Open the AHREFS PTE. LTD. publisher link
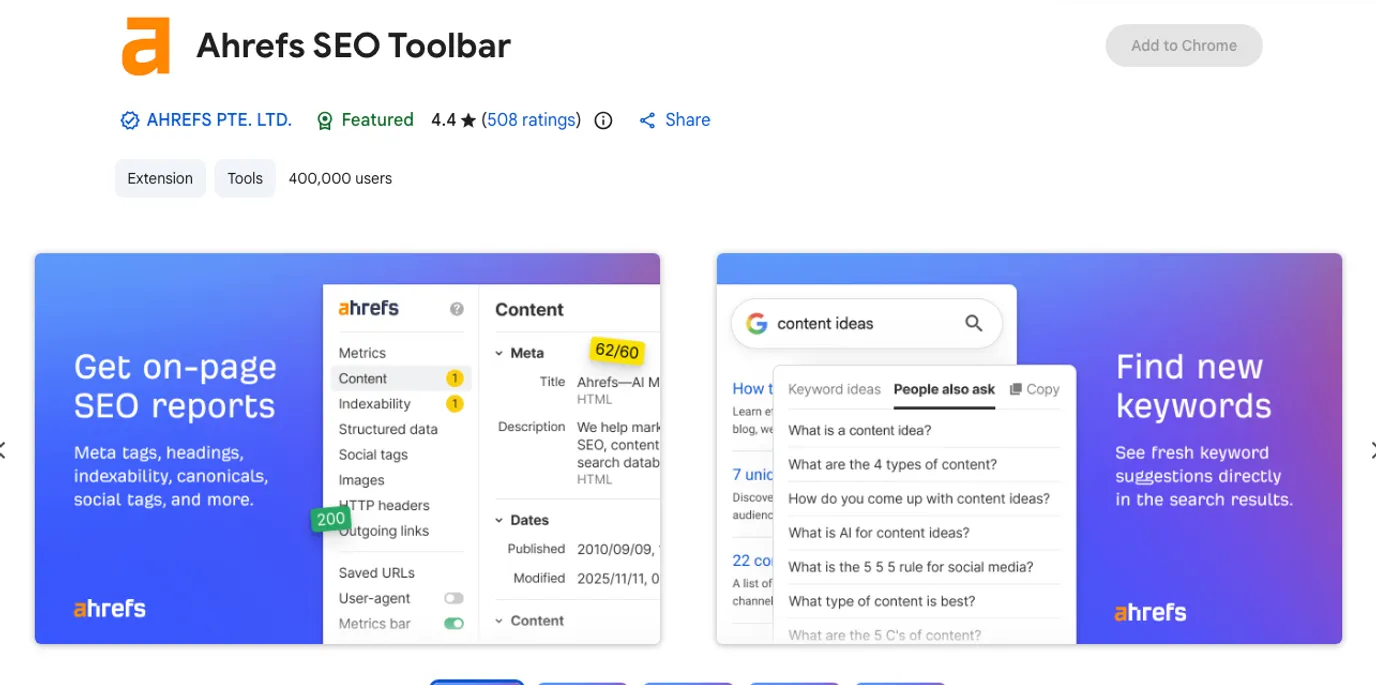1376x685 pixels. tap(219, 120)
